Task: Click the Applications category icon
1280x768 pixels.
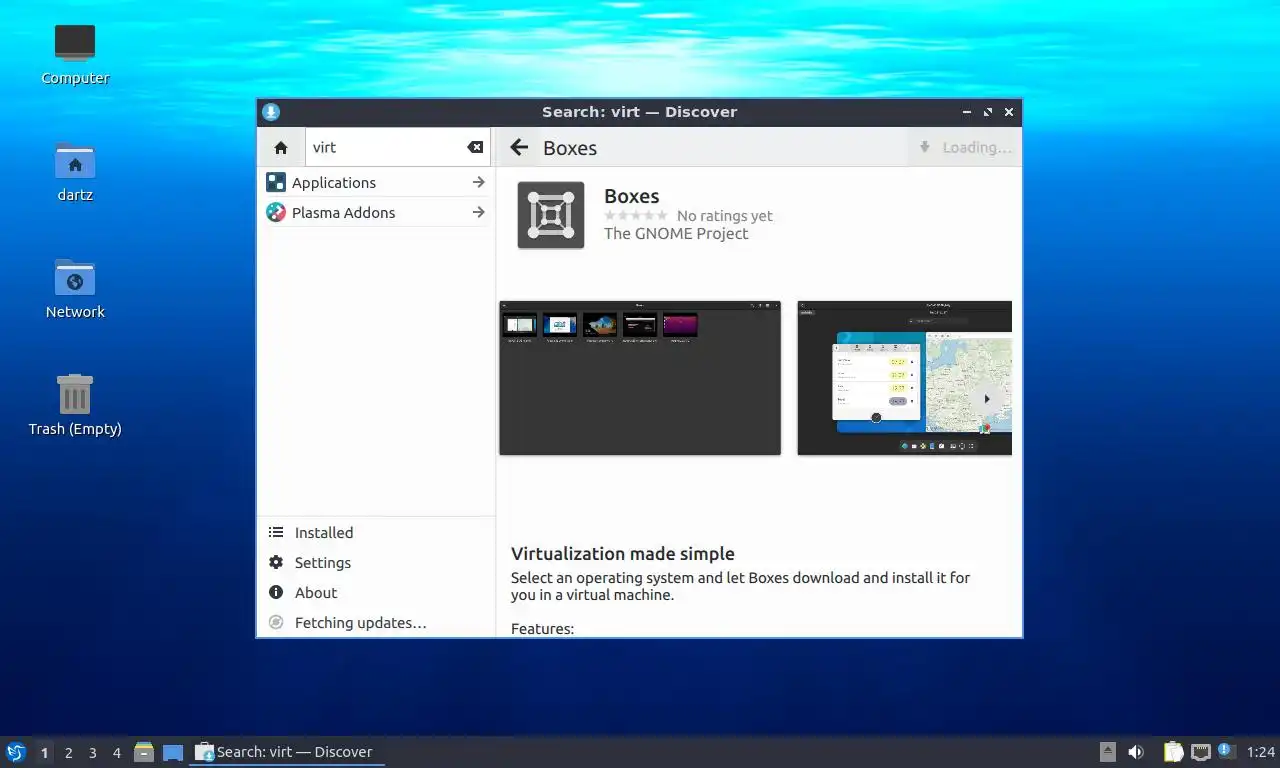Action: coord(276,182)
